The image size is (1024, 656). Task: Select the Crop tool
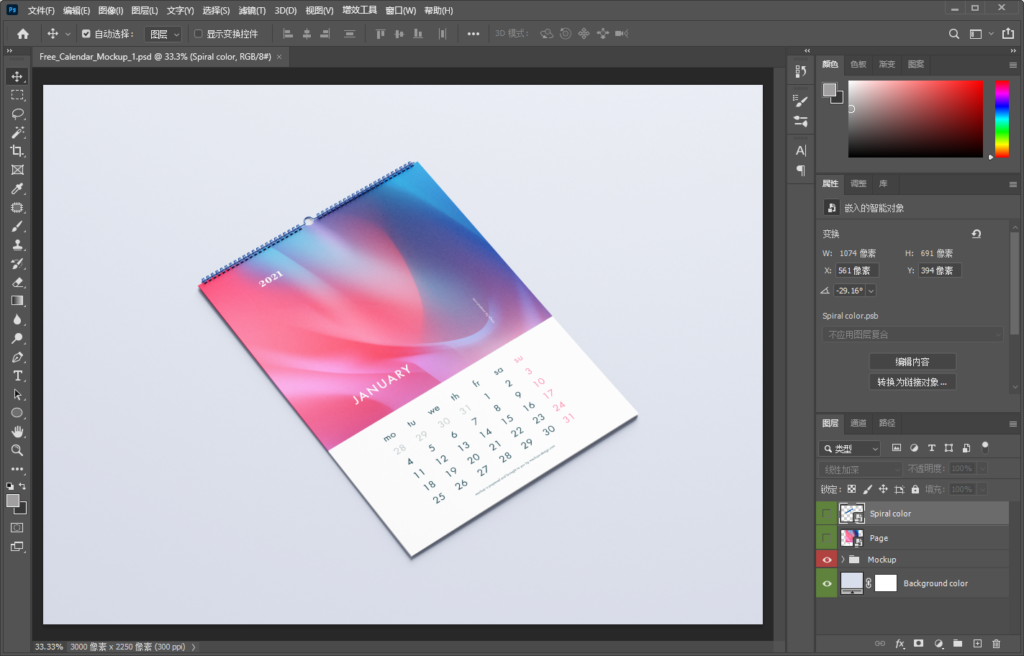tap(18, 151)
